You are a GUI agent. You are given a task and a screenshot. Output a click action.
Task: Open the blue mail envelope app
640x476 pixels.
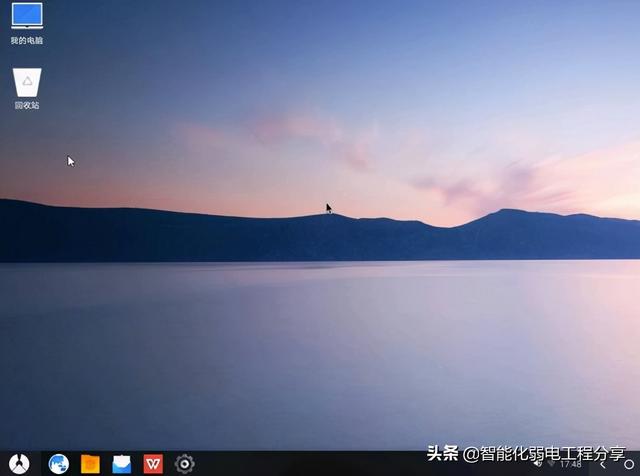coord(122,465)
